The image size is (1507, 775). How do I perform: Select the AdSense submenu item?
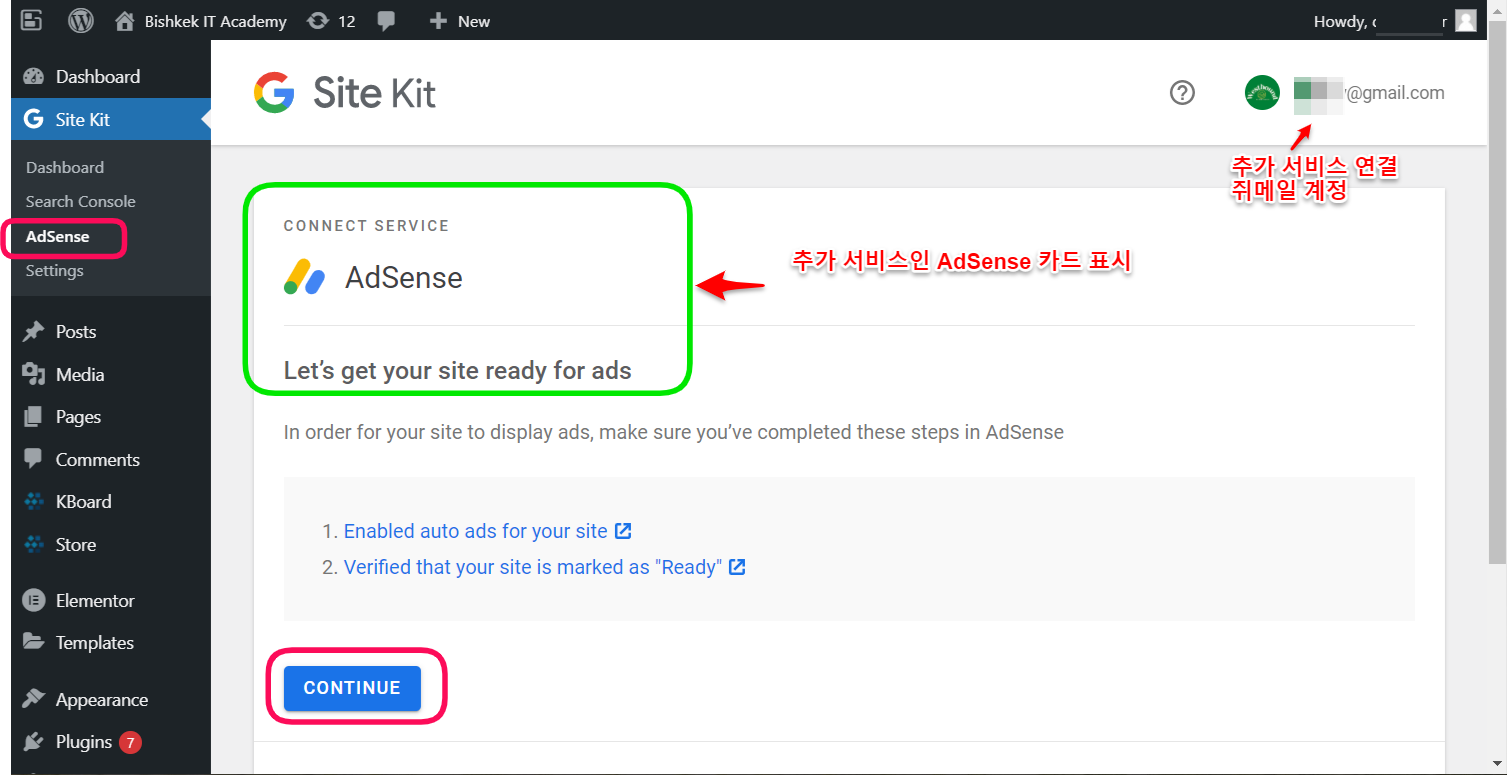tap(58, 237)
